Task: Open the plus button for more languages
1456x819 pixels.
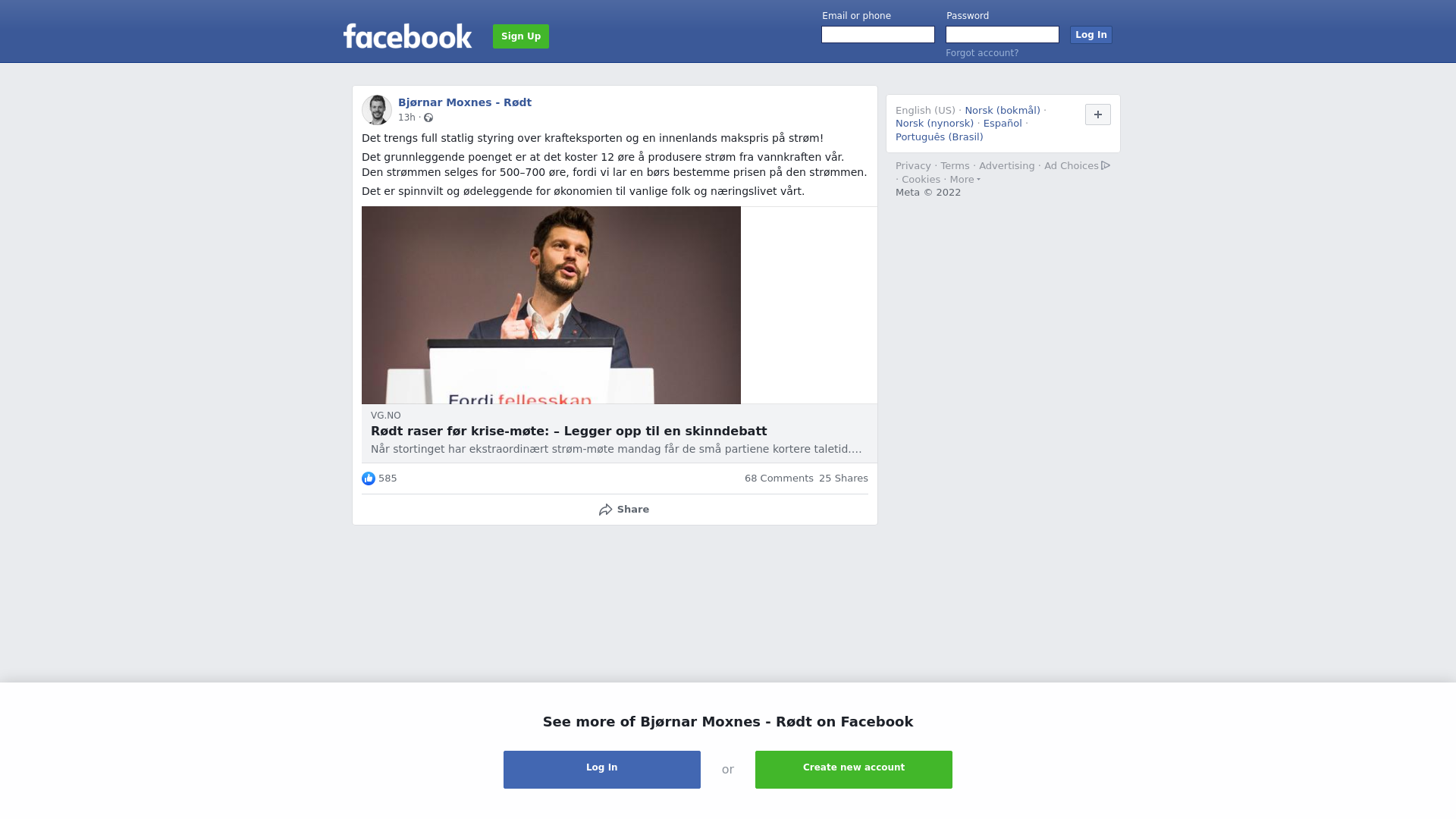Action: click(1098, 115)
